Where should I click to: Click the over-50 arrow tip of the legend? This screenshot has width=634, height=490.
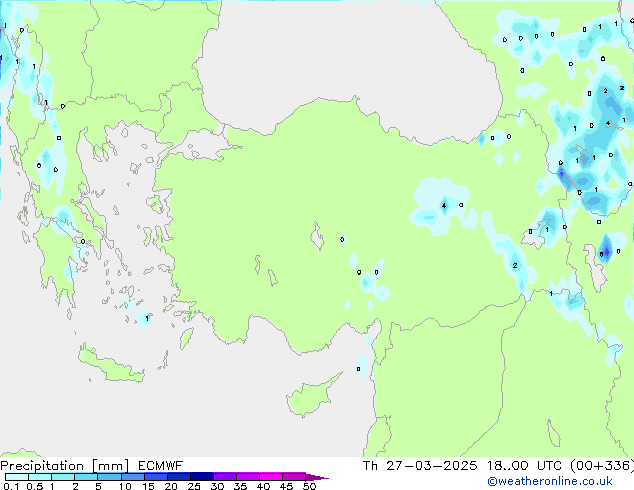coord(317,477)
